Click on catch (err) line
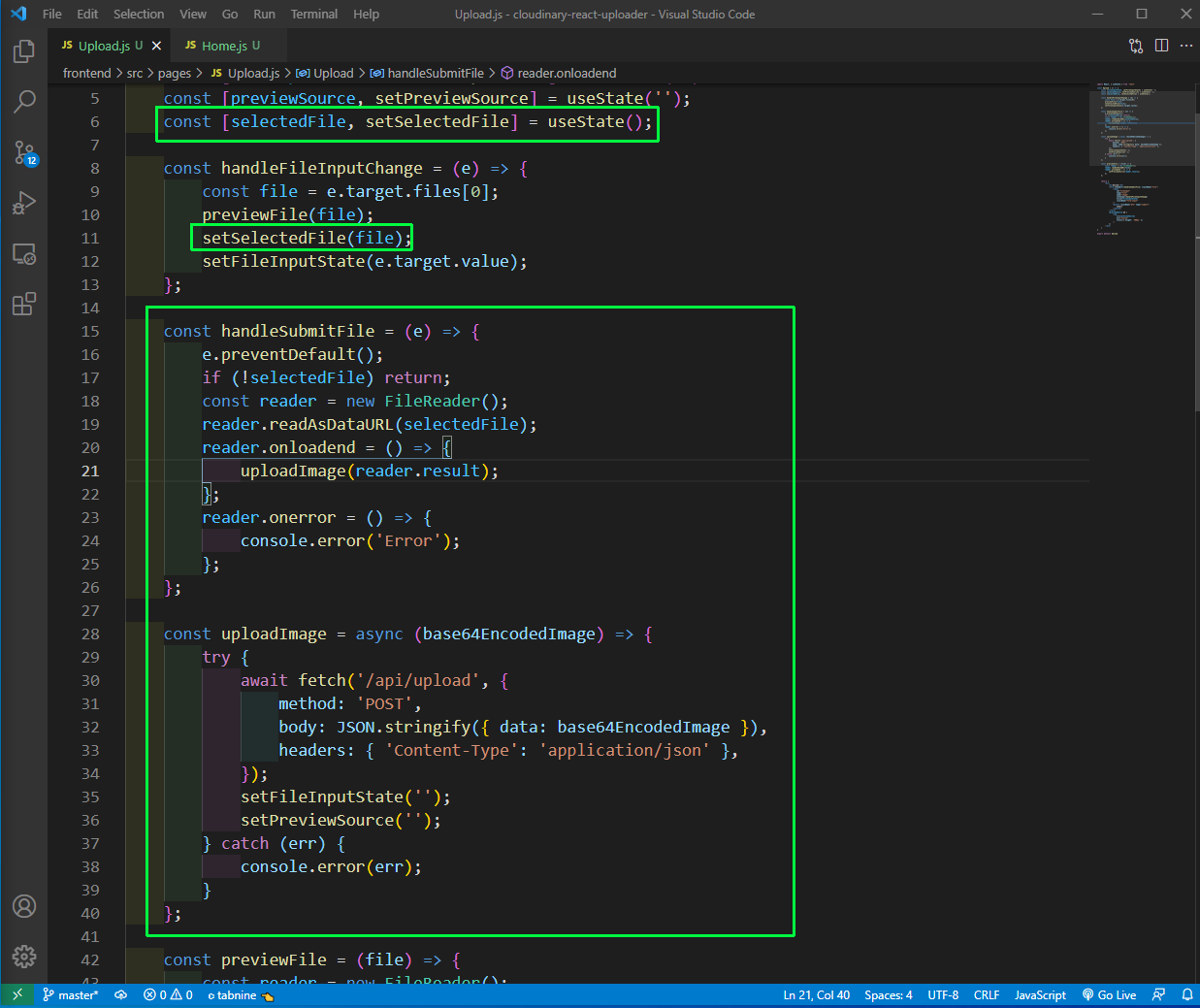This screenshot has height=1008, width=1200. tap(274, 843)
